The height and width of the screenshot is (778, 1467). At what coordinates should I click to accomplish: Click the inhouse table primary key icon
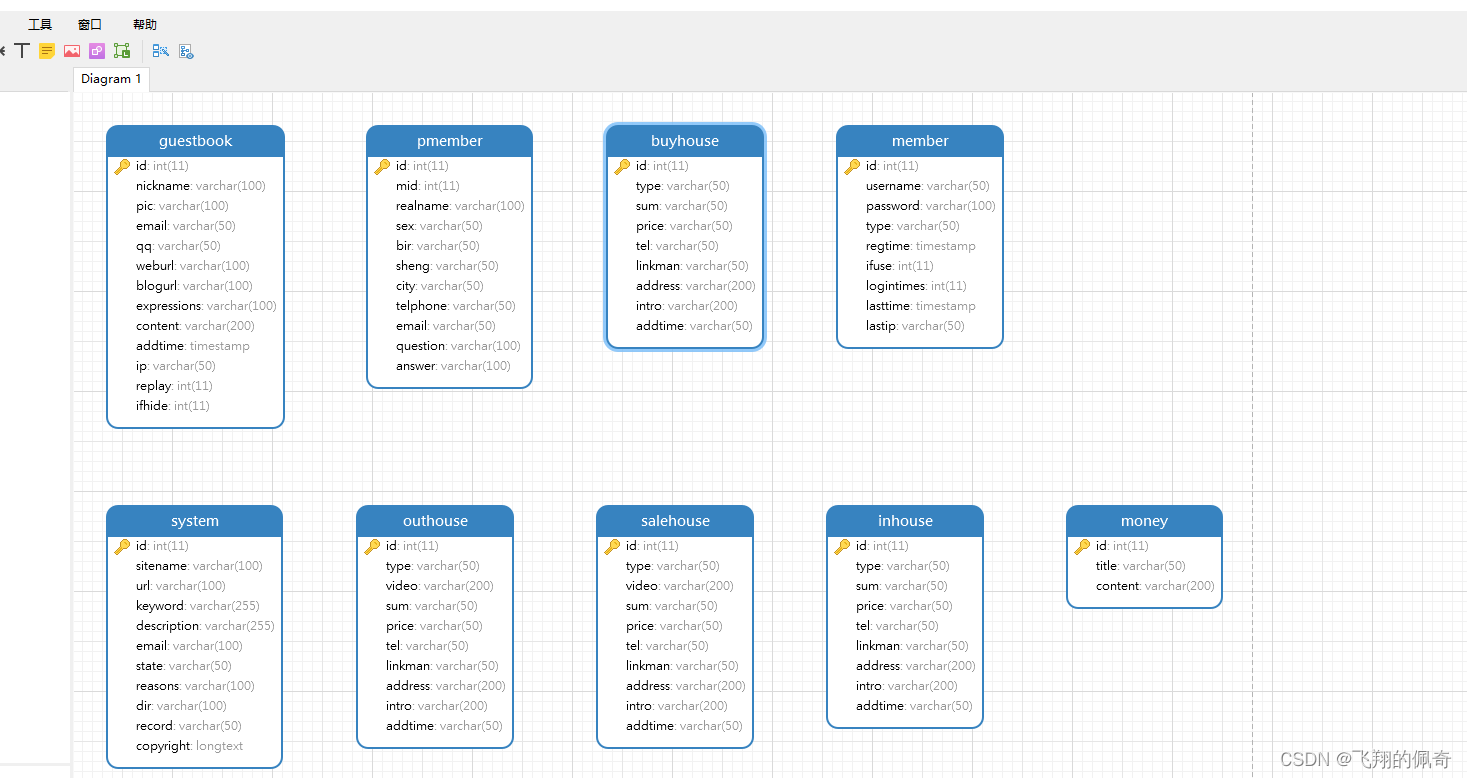842,547
